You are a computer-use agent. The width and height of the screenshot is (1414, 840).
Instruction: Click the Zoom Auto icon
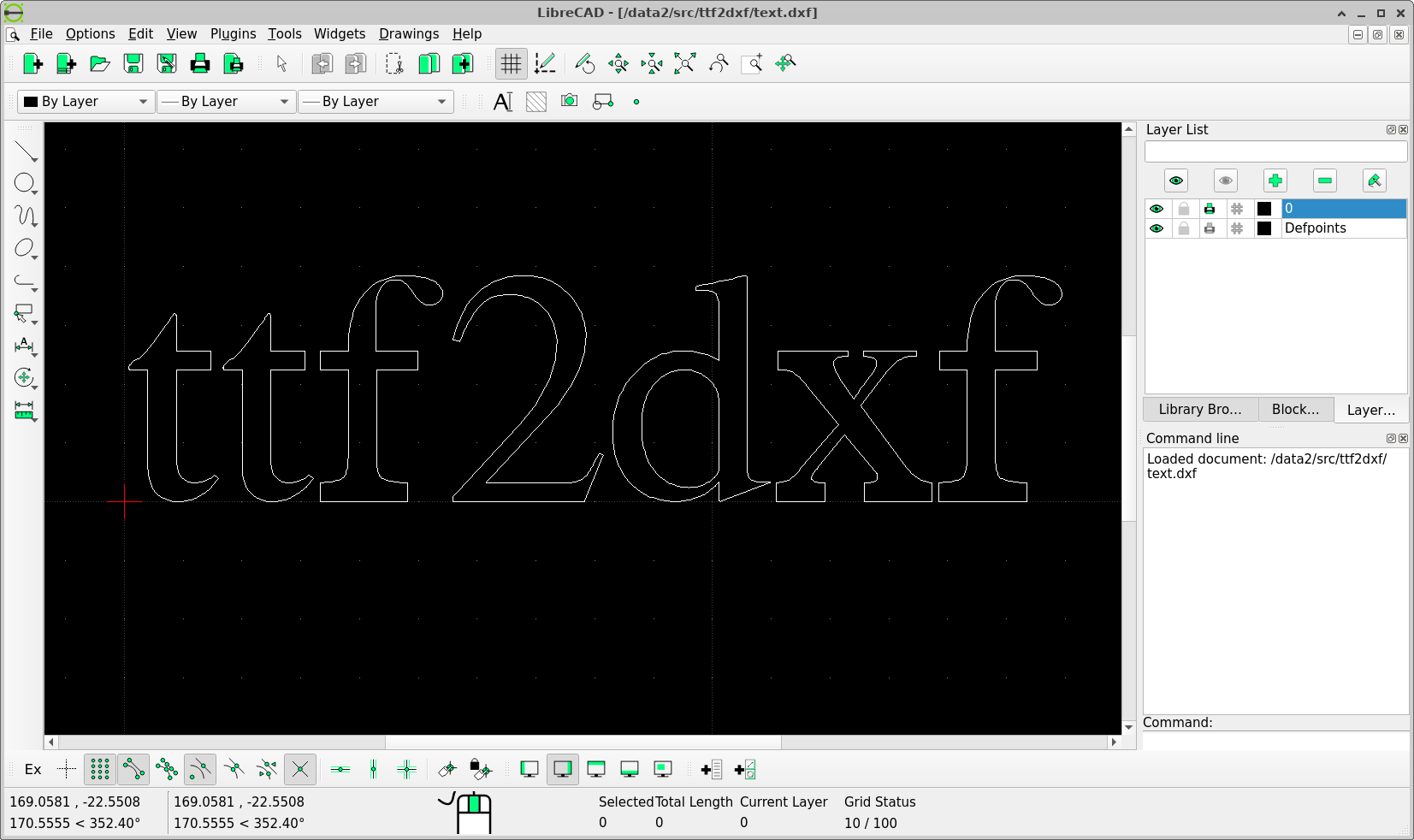684,63
